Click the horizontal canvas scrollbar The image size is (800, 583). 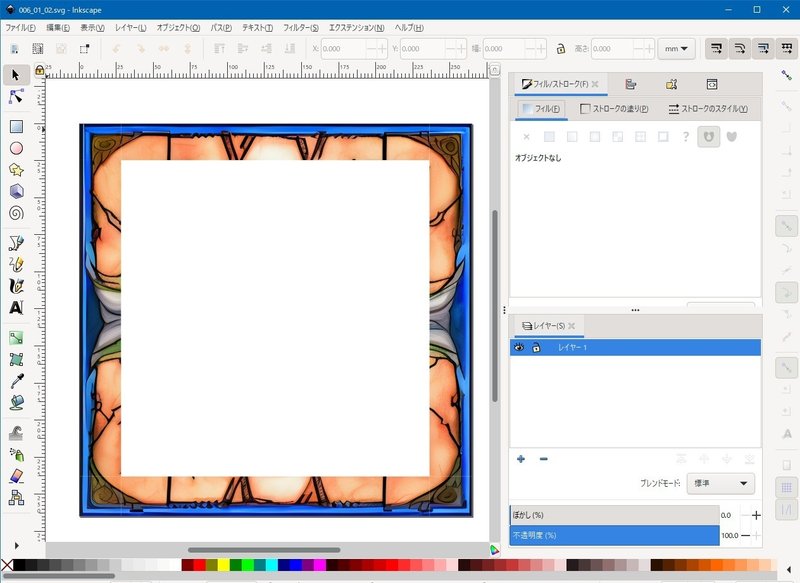[x=264, y=550]
